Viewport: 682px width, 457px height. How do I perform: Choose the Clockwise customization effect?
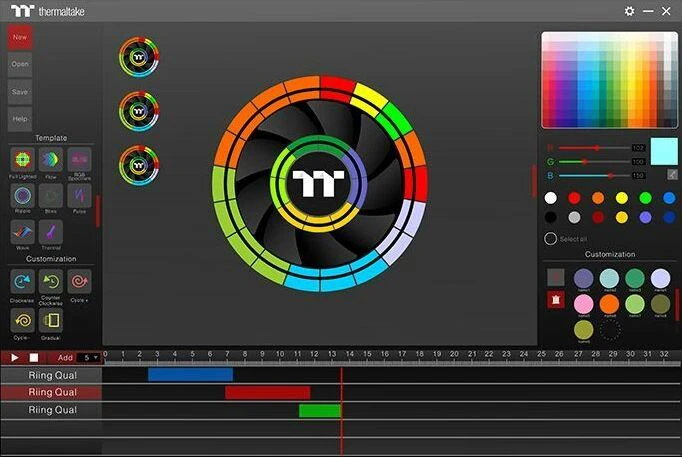(23, 282)
